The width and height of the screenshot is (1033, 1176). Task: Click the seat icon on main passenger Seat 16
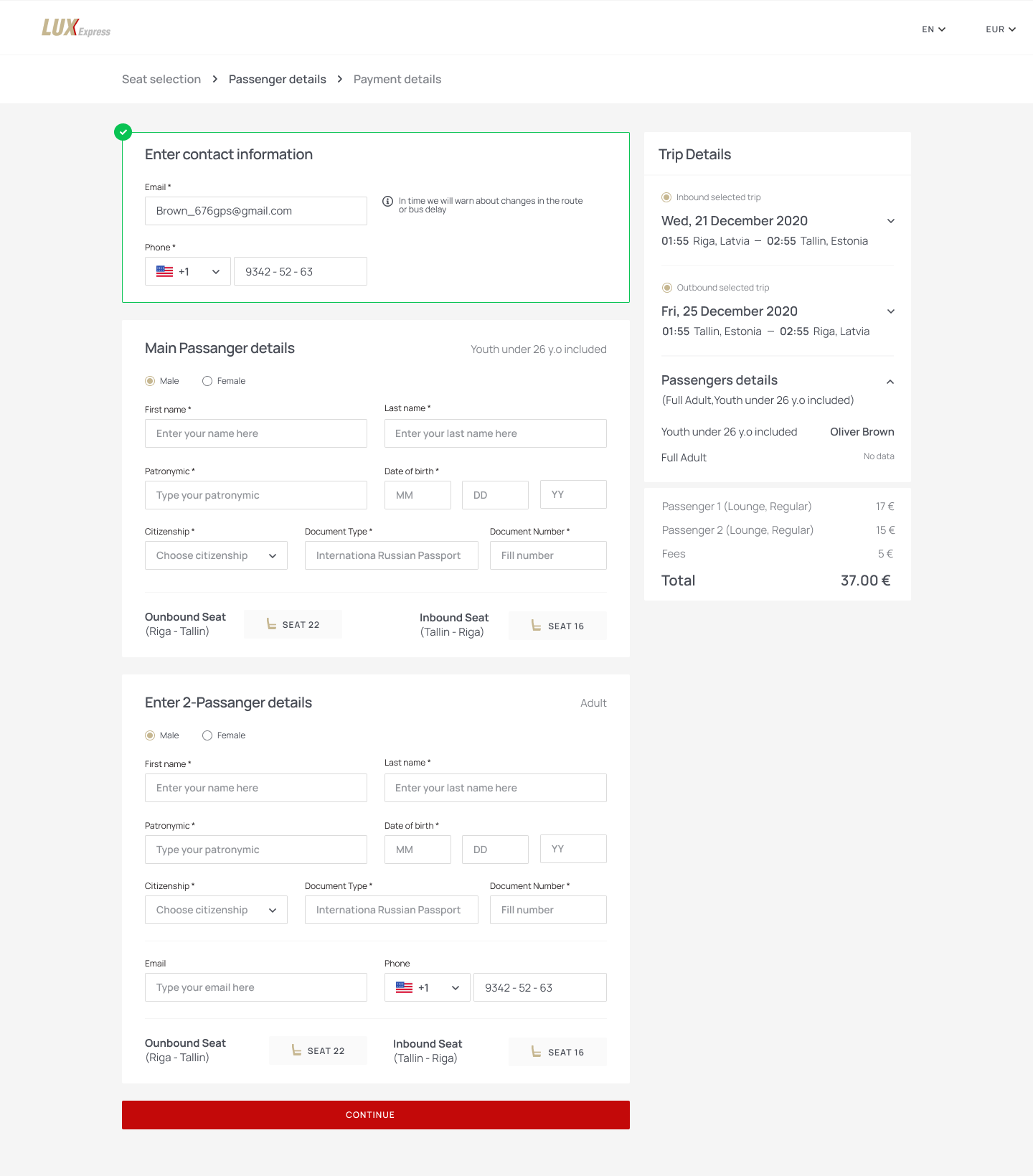[536, 626]
